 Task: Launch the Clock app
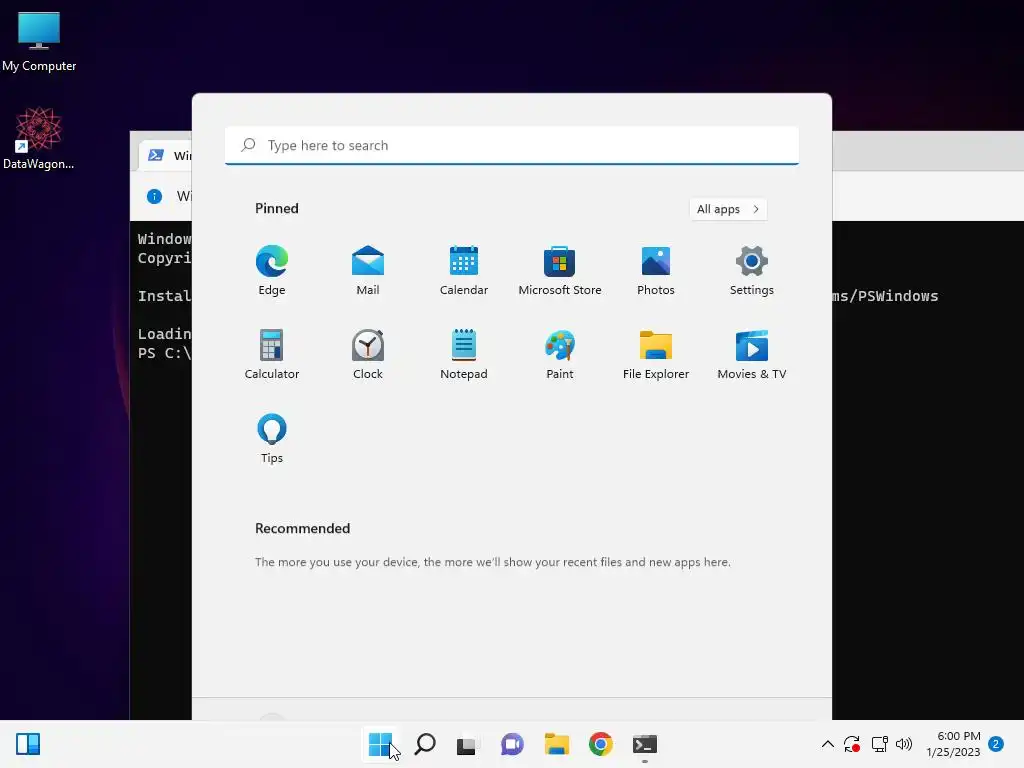tap(368, 355)
